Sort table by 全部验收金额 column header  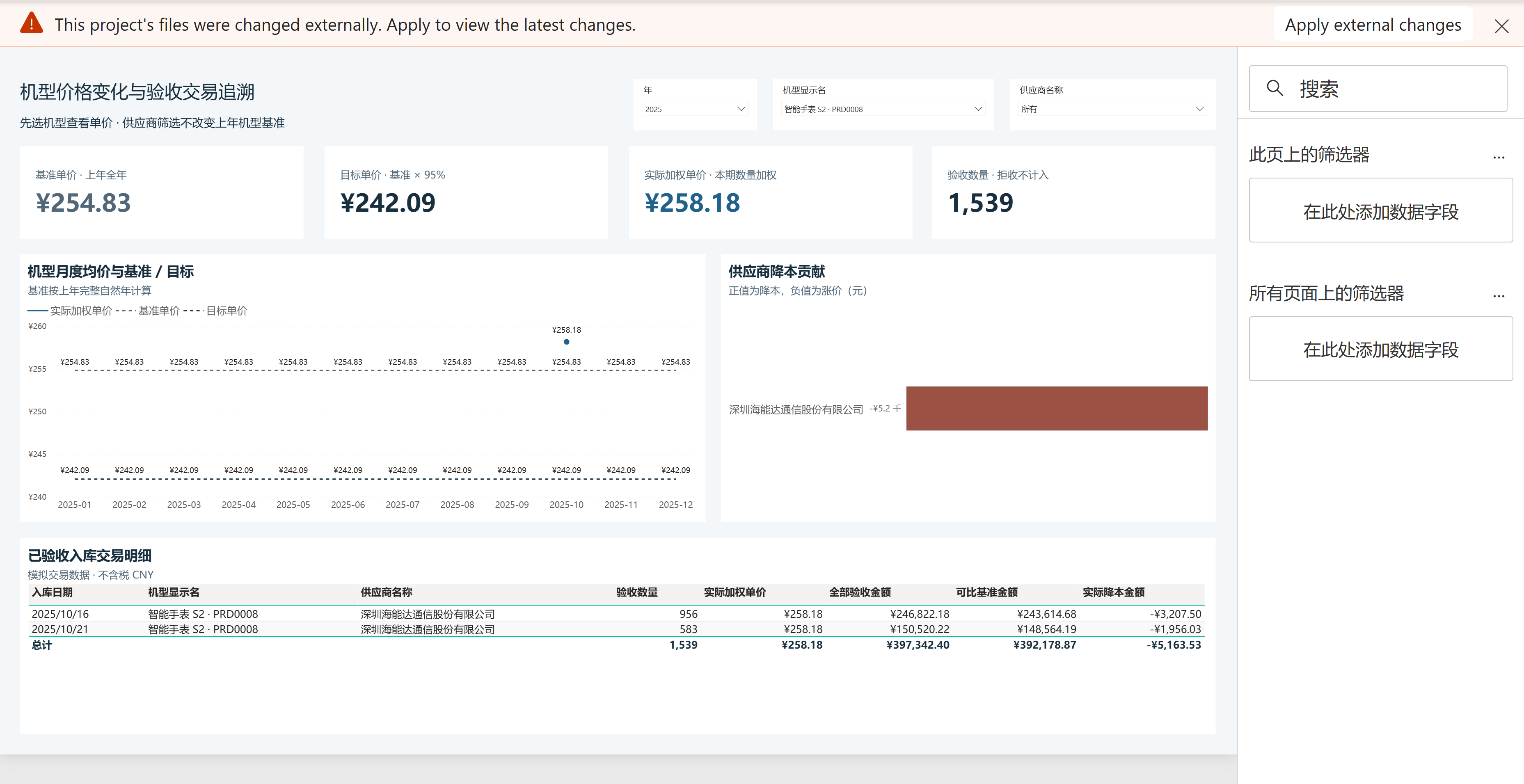tap(860, 592)
